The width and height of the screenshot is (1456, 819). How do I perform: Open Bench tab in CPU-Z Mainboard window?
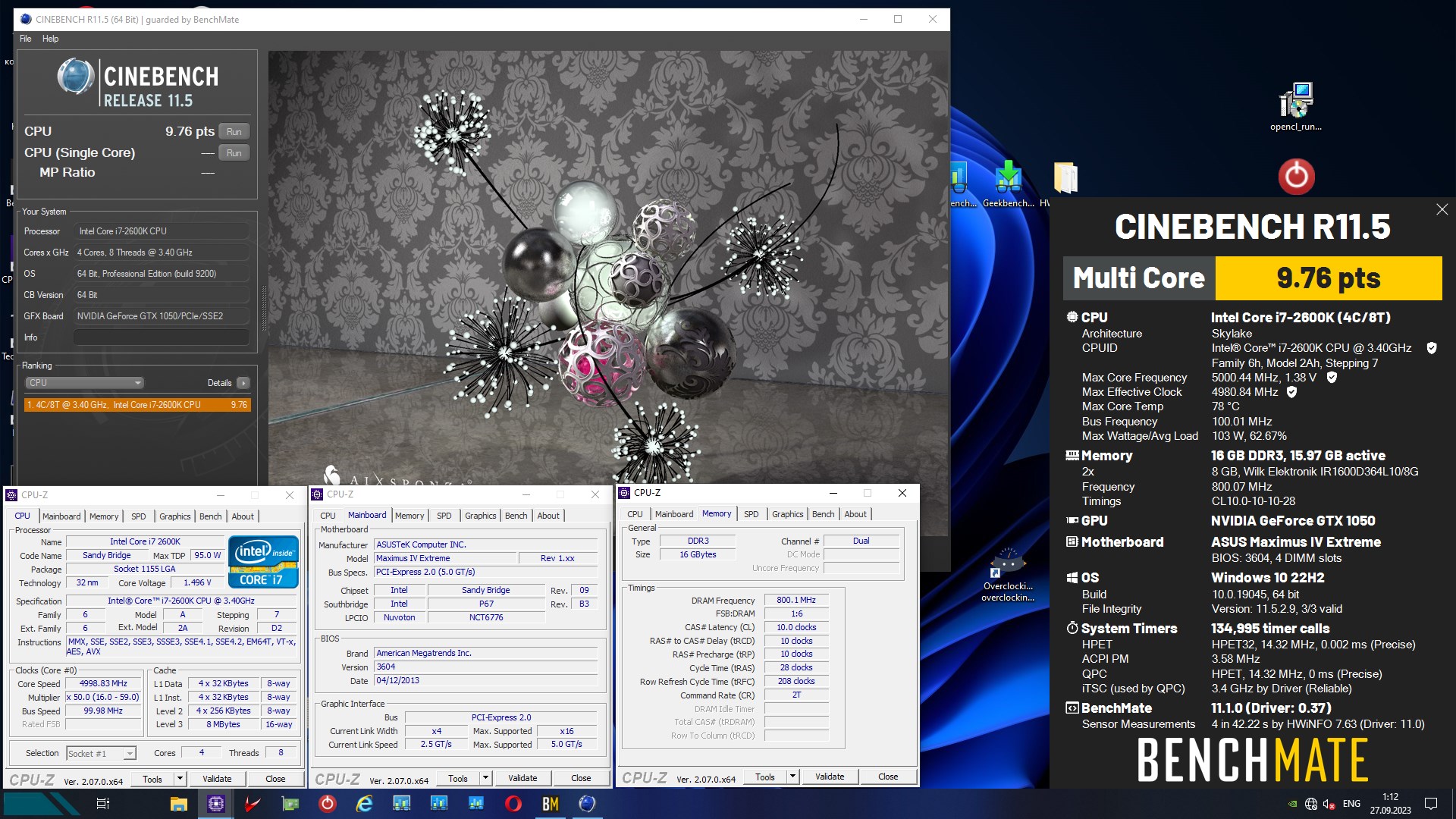(516, 516)
